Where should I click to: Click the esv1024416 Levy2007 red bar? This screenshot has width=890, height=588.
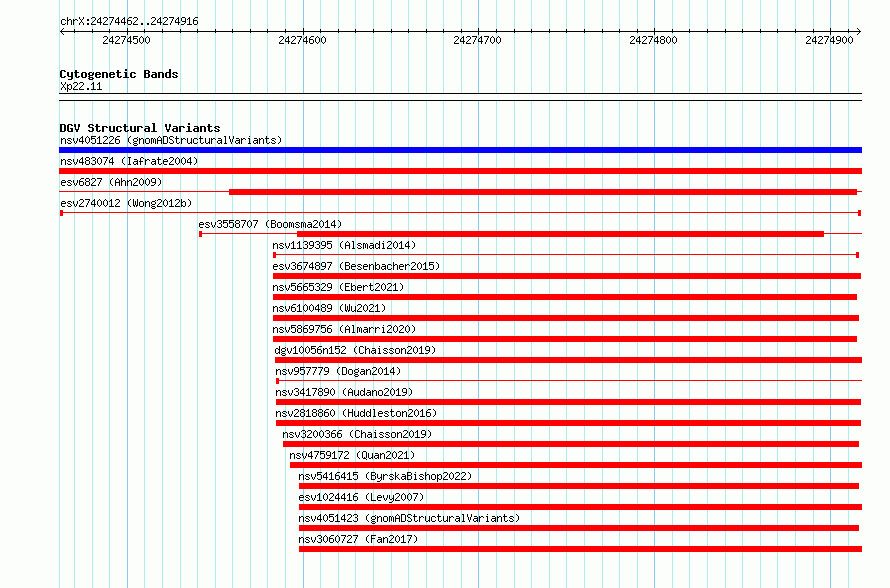tap(581, 507)
